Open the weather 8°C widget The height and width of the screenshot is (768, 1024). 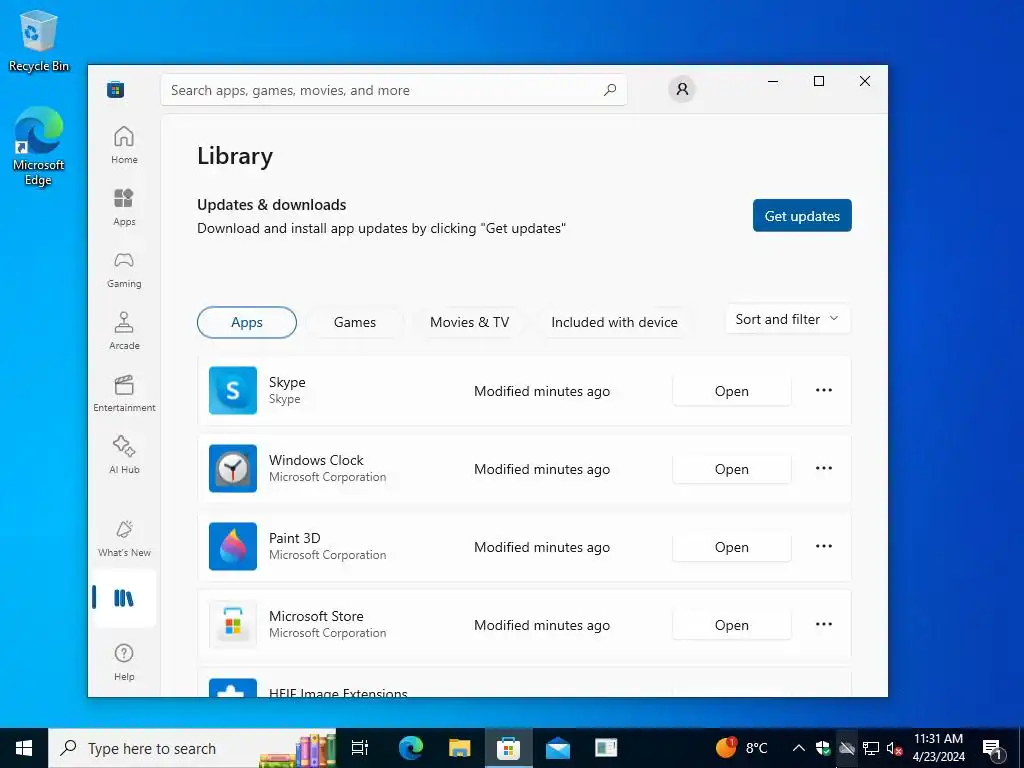point(742,748)
